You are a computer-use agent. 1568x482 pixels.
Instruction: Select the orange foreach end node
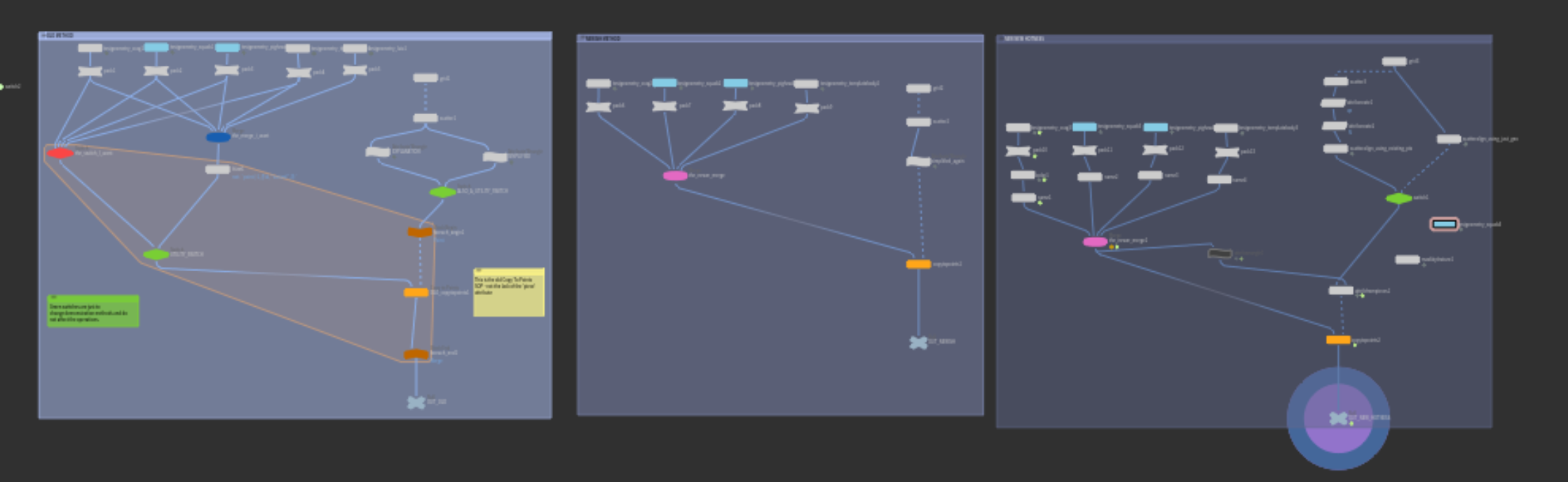coord(416,354)
